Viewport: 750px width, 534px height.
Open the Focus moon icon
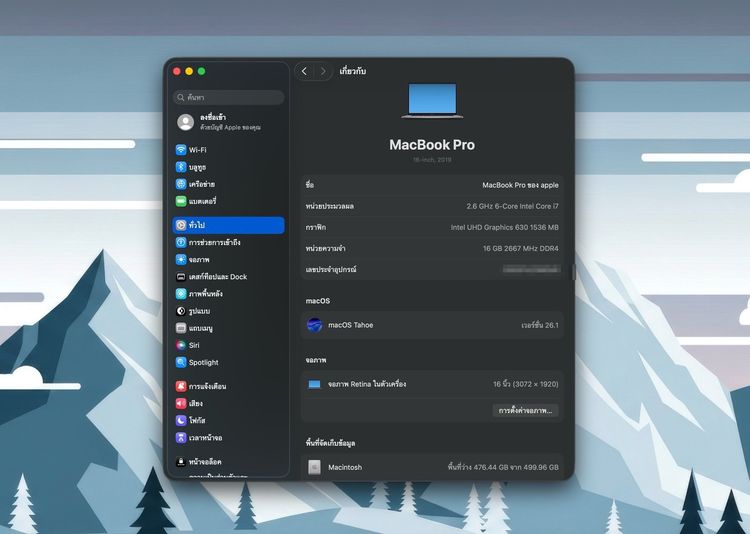181,420
